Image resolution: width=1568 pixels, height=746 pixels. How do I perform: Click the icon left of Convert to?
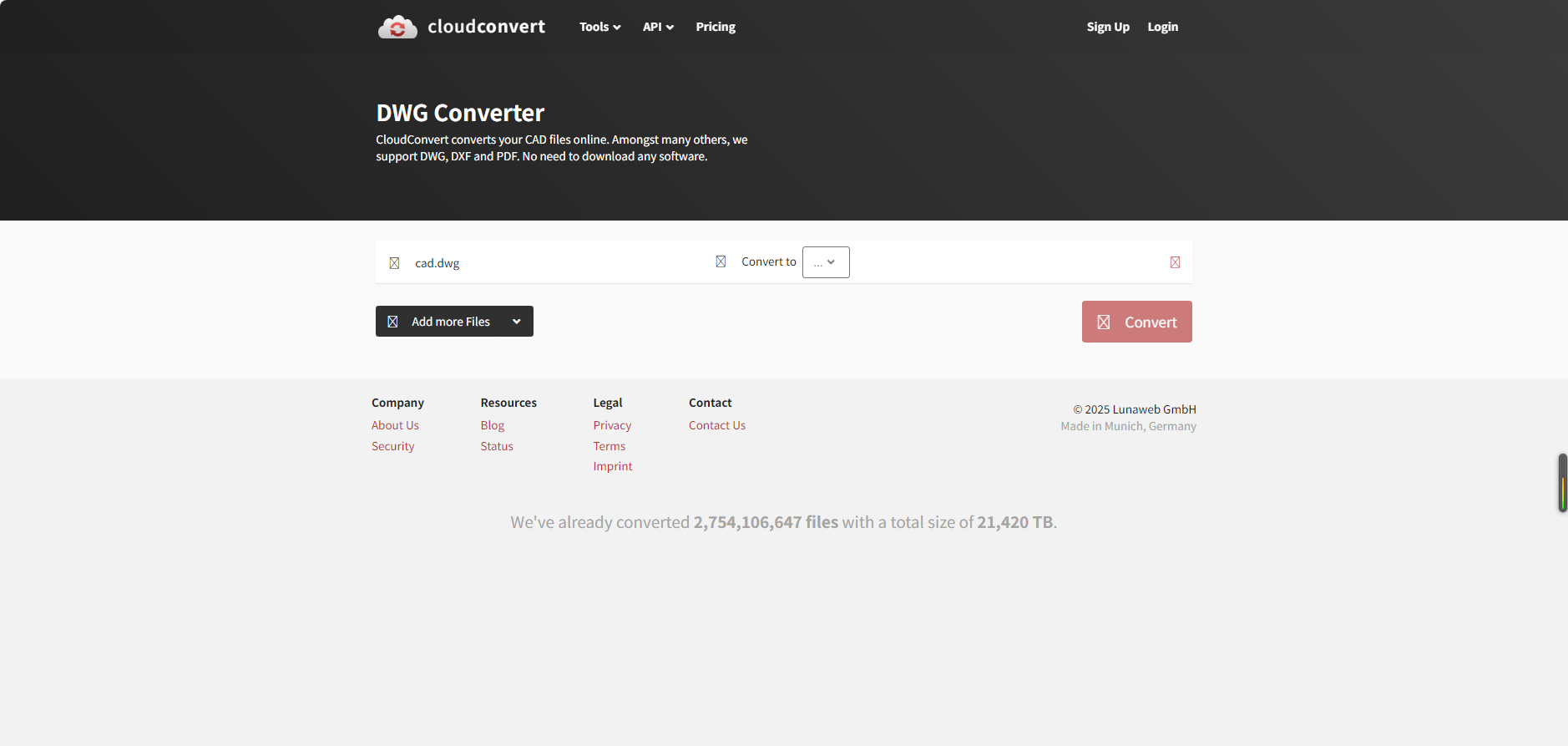[721, 261]
